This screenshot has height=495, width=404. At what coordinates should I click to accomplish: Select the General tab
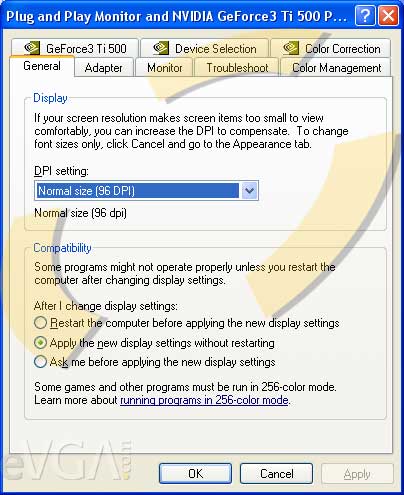[x=42, y=66]
